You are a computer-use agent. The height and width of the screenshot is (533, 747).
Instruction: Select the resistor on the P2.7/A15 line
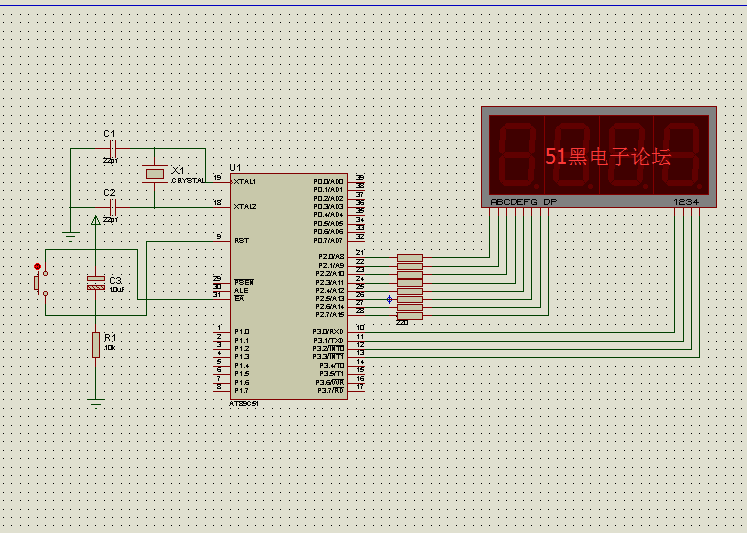pyautogui.click(x=410, y=316)
